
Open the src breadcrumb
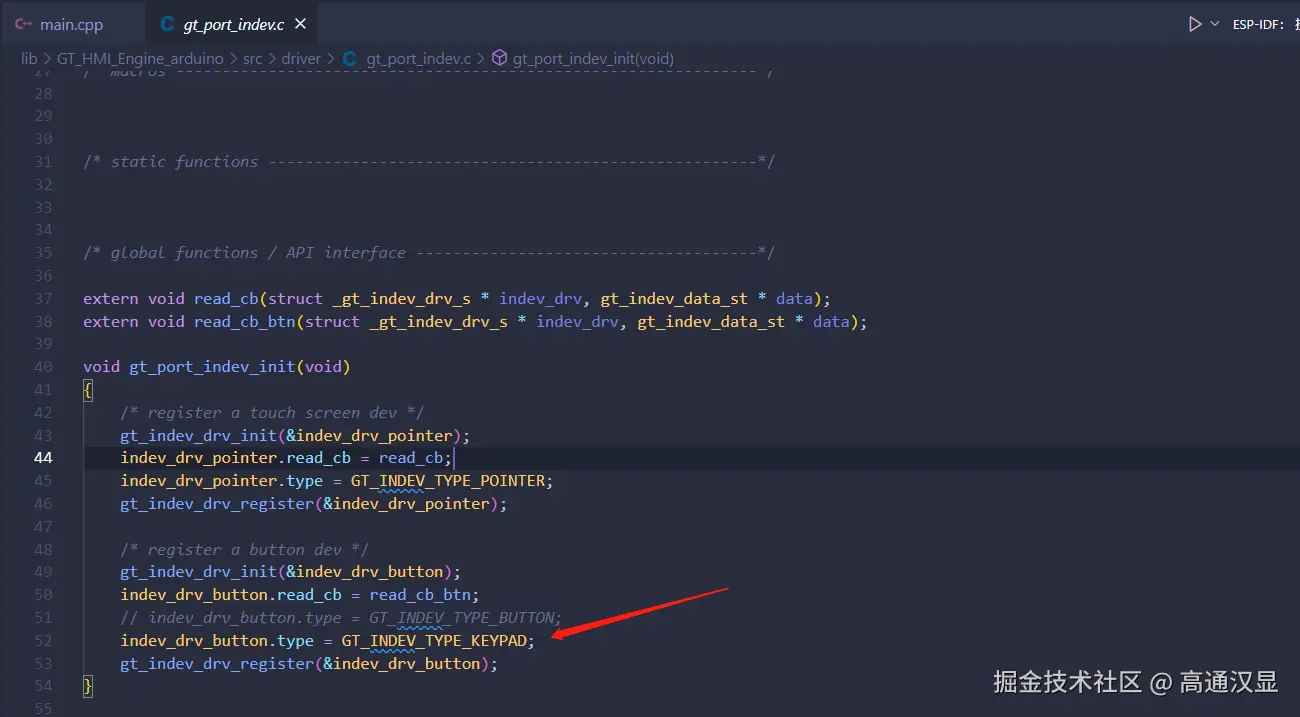252,58
